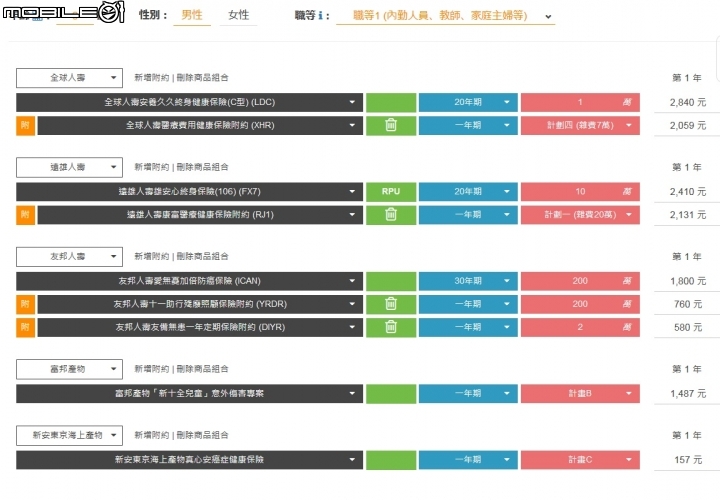Open 計劃一 (雜費20萬) plan dropdown
The image size is (720, 500).
click(x=580, y=215)
